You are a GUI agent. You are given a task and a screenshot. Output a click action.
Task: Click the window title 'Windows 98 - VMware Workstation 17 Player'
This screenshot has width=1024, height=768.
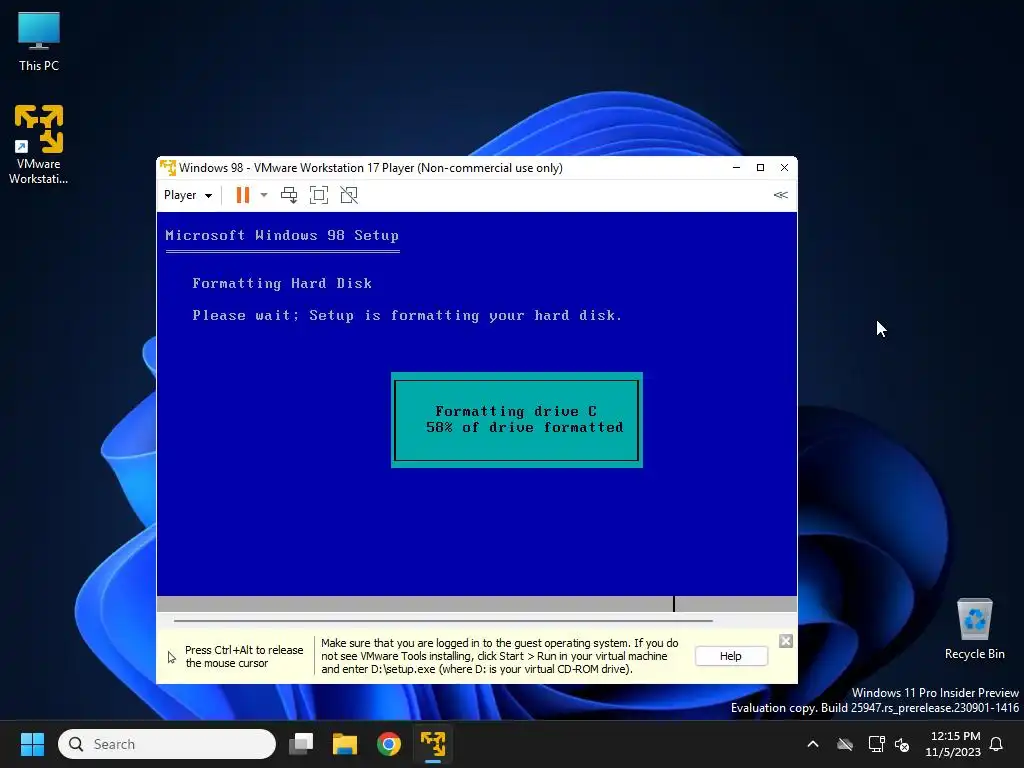pyautogui.click(x=371, y=168)
